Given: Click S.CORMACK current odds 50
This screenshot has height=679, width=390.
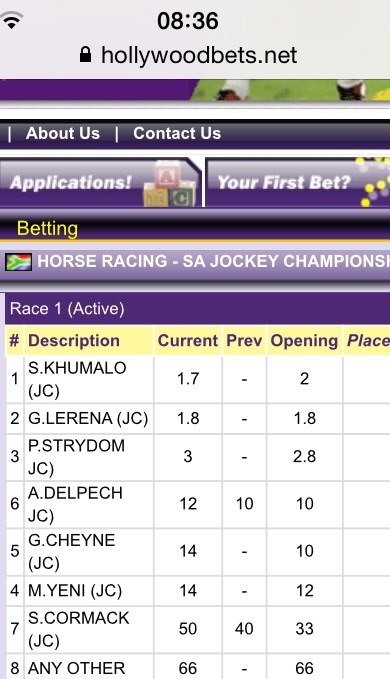Looking at the screenshot, I should click(188, 628).
